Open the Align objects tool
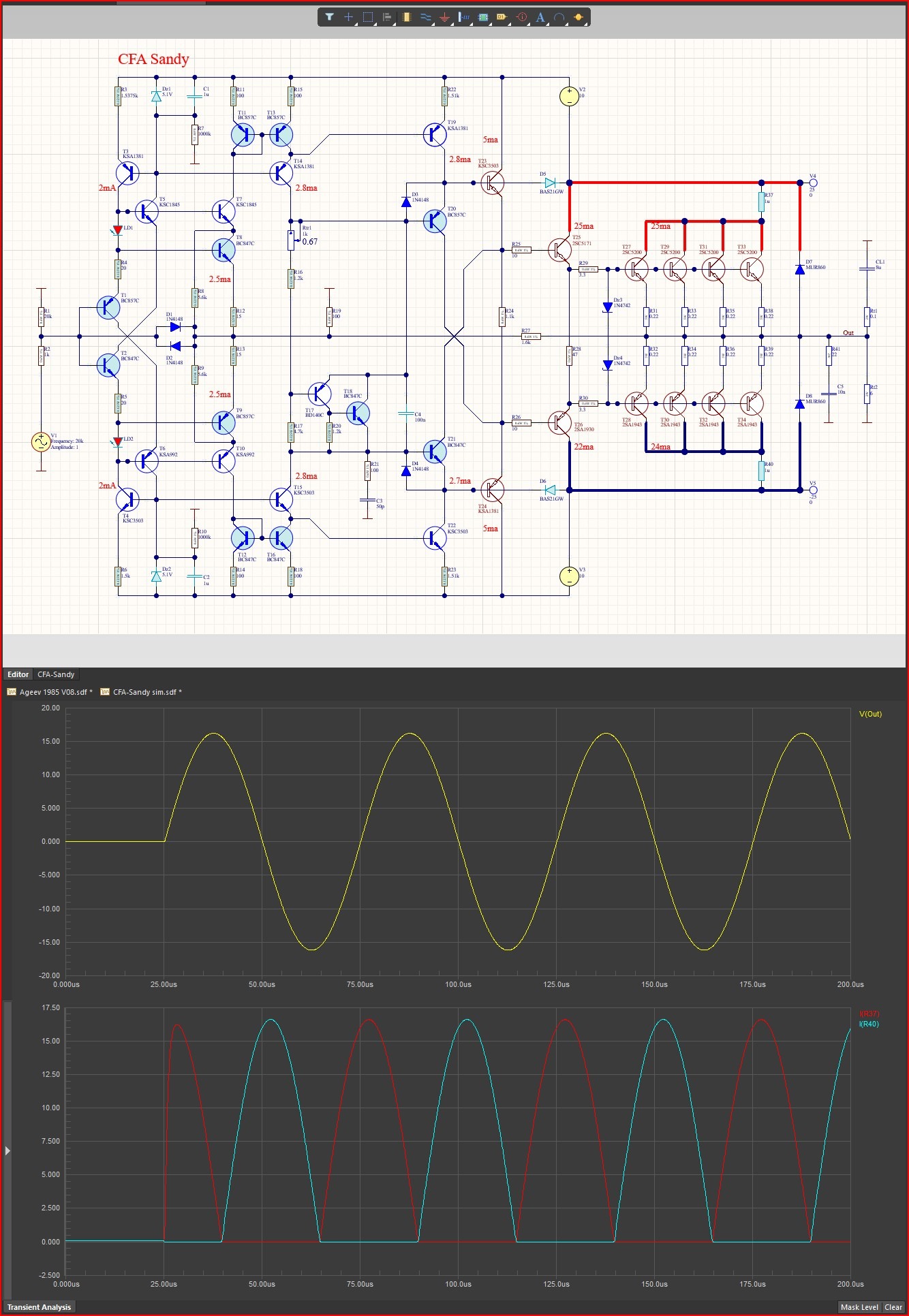Image resolution: width=909 pixels, height=1316 pixels. coord(387,17)
